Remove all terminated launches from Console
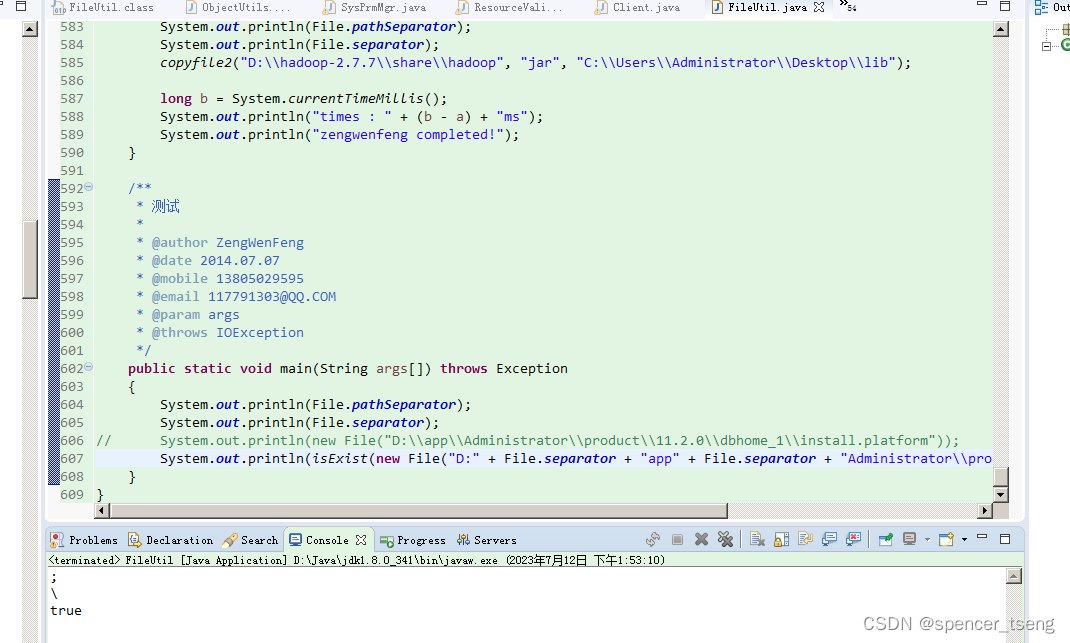Image resolution: width=1070 pixels, height=643 pixels. 726,539
